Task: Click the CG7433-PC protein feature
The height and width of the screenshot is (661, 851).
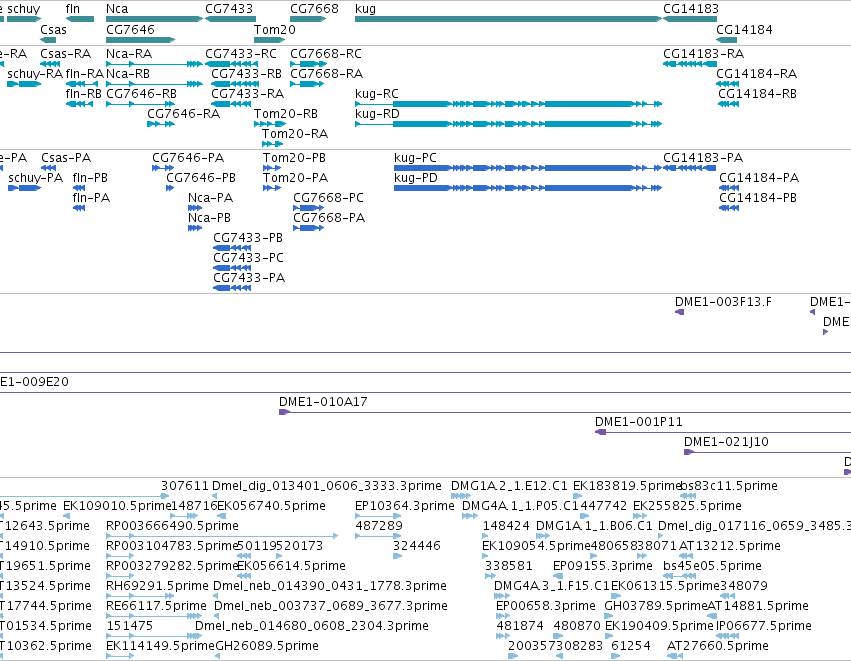Action: [232, 268]
